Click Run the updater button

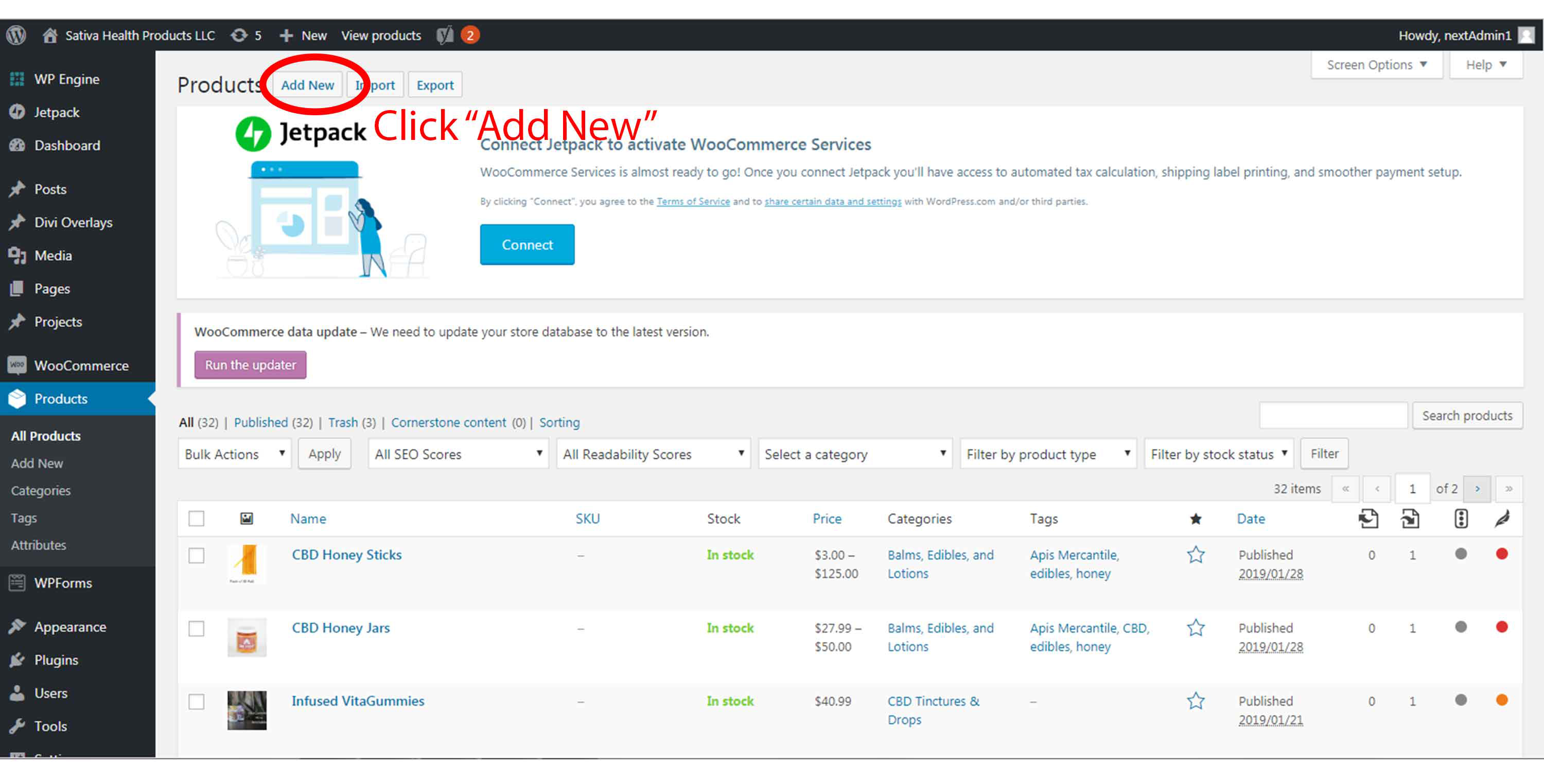pyautogui.click(x=251, y=365)
